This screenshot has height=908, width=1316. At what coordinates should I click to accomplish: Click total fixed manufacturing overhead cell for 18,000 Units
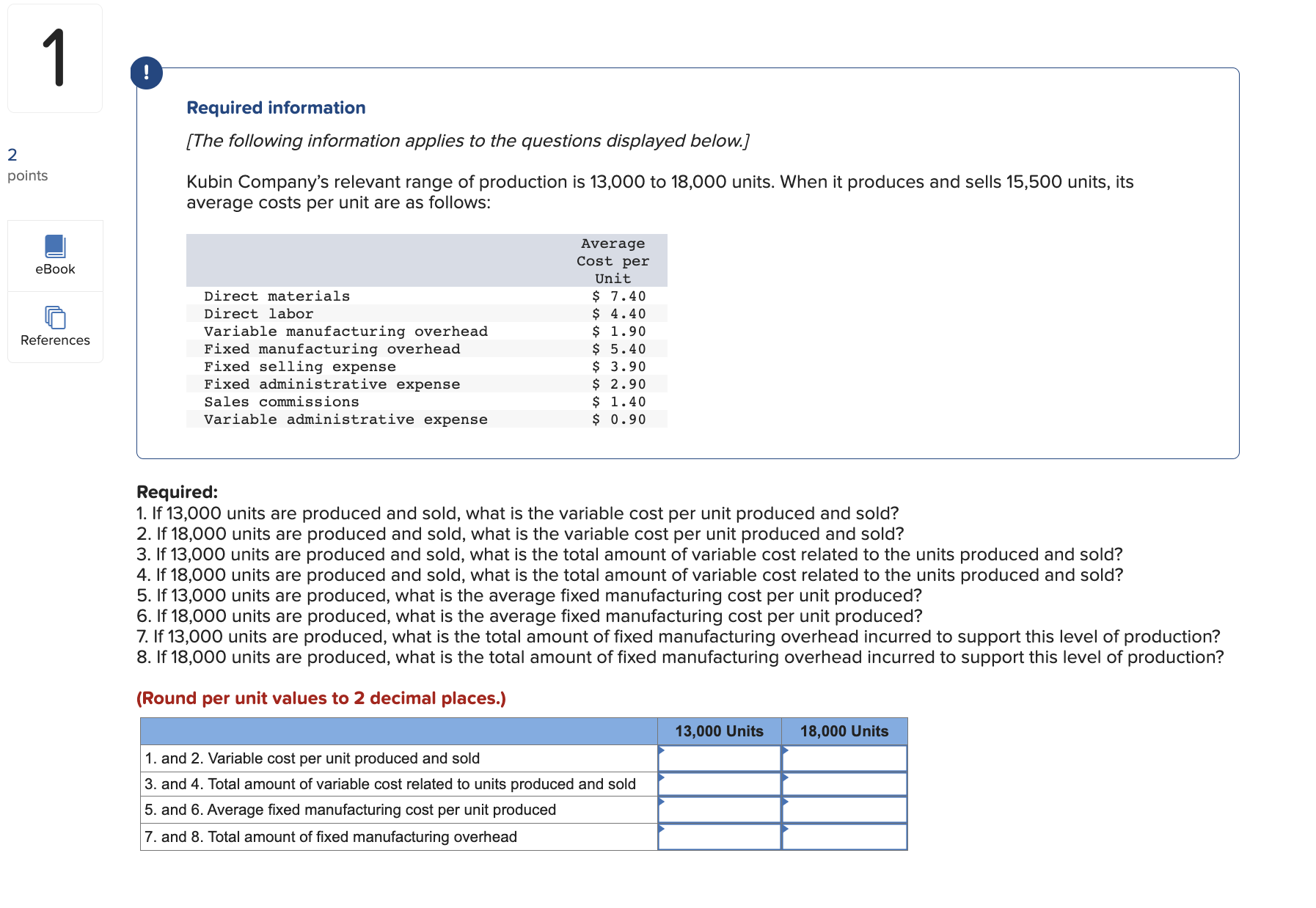pyautogui.click(x=844, y=837)
